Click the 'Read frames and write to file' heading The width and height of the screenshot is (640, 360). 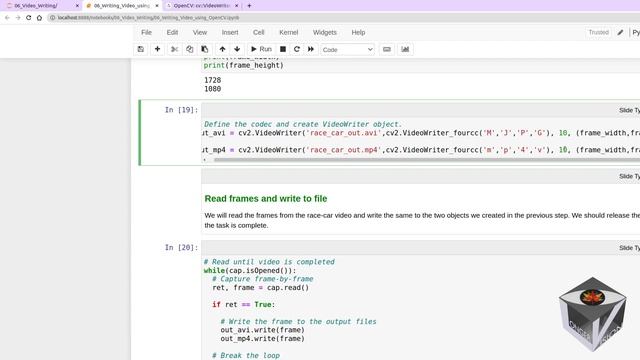pyautogui.click(x=266, y=199)
